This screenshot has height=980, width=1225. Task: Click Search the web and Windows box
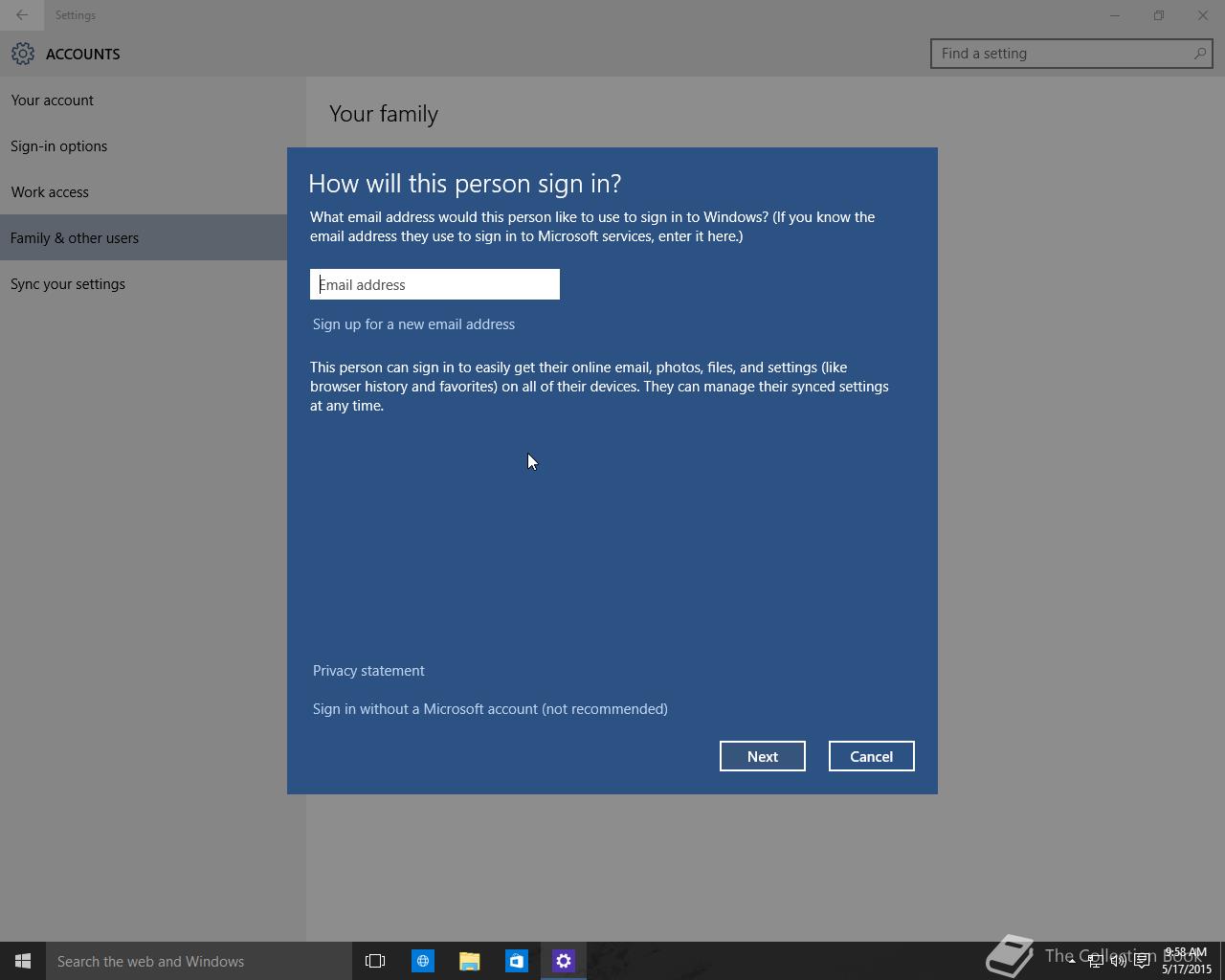(199, 961)
